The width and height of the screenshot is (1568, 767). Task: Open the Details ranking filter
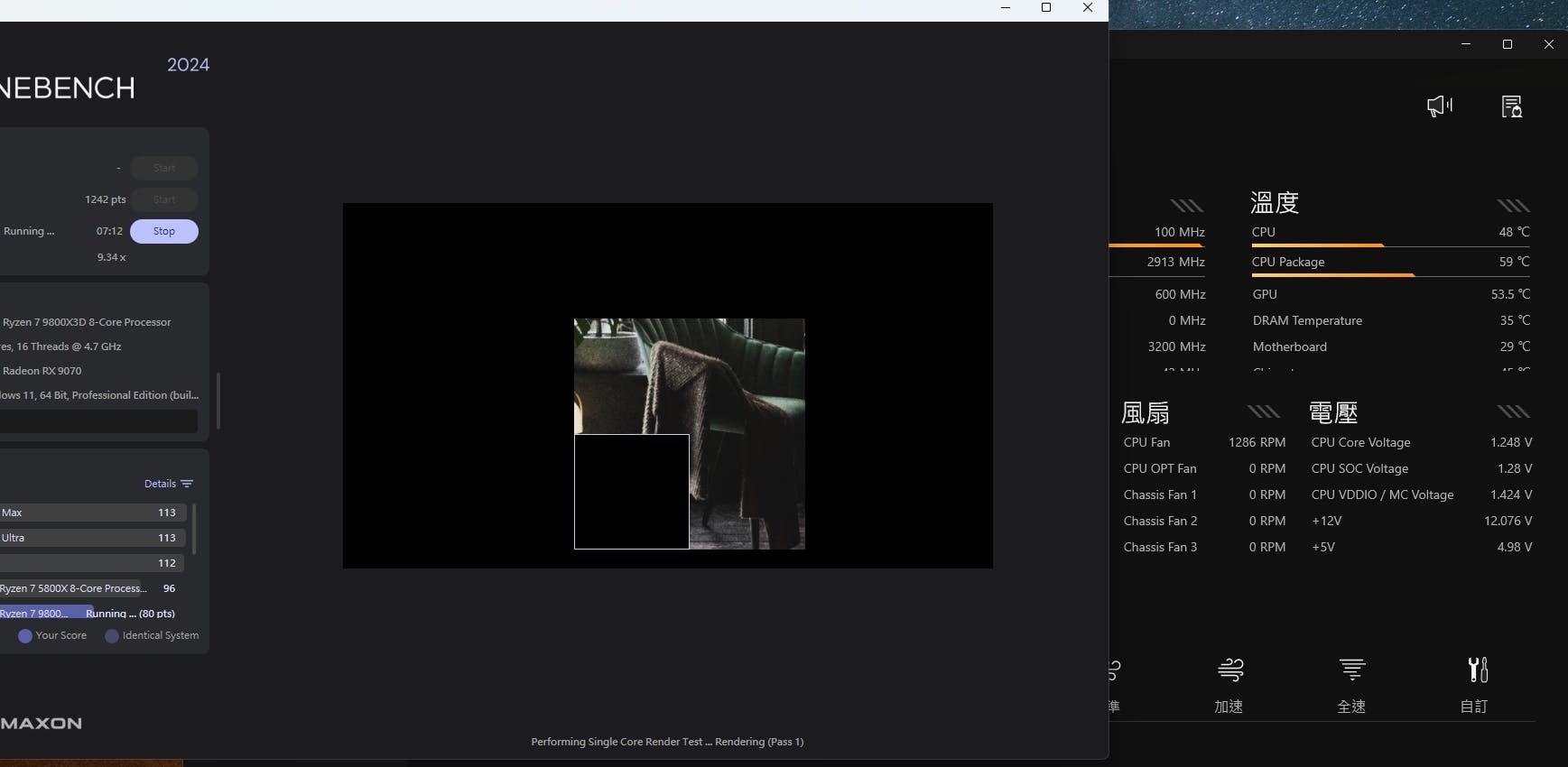coord(169,484)
